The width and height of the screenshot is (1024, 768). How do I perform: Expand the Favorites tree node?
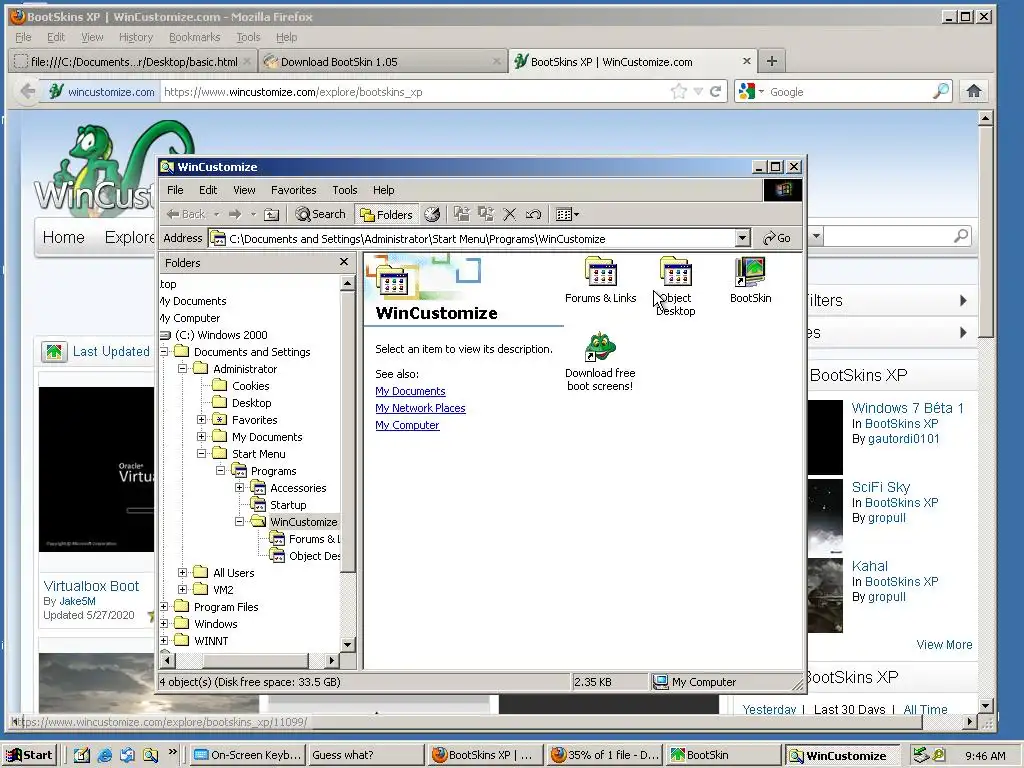pos(202,420)
